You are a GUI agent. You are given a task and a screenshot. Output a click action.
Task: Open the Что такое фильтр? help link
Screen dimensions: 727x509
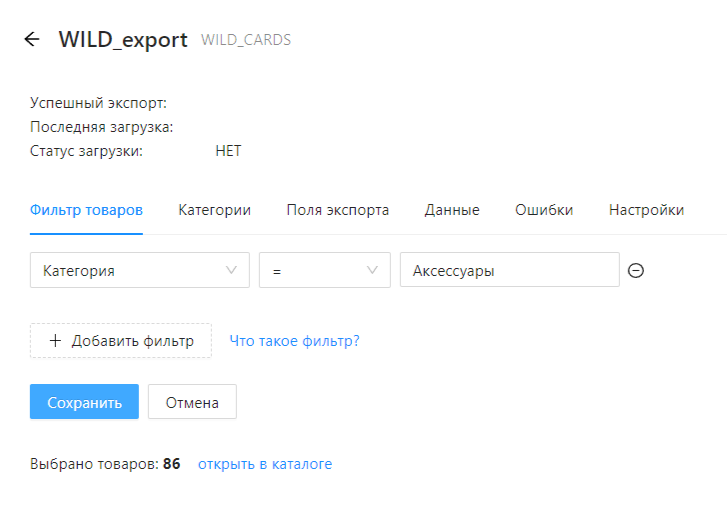294,341
